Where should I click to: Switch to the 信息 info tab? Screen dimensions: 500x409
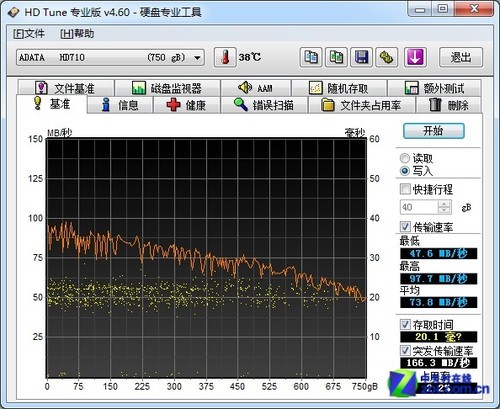pyautogui.click(x=120, y=105)
